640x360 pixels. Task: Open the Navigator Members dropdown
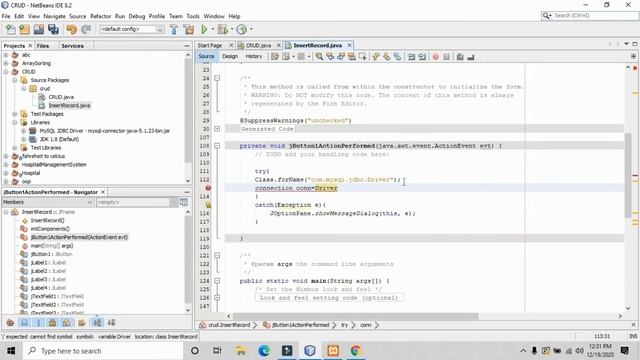point(48,202)
